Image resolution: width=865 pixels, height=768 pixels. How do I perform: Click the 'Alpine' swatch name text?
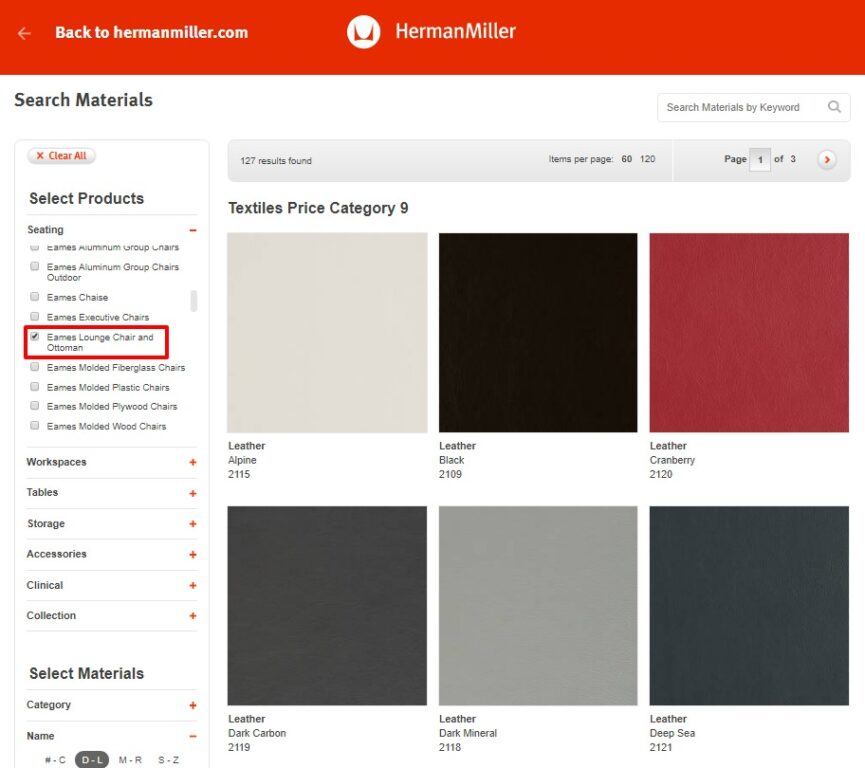(242, 460)
